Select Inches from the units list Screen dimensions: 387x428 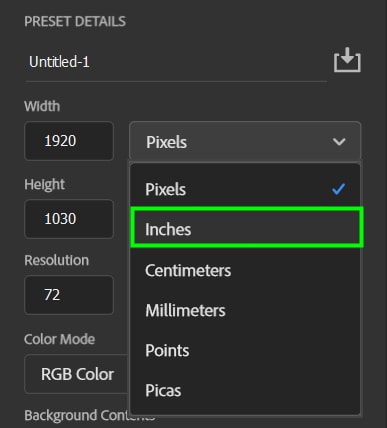(x=246, y=229)
